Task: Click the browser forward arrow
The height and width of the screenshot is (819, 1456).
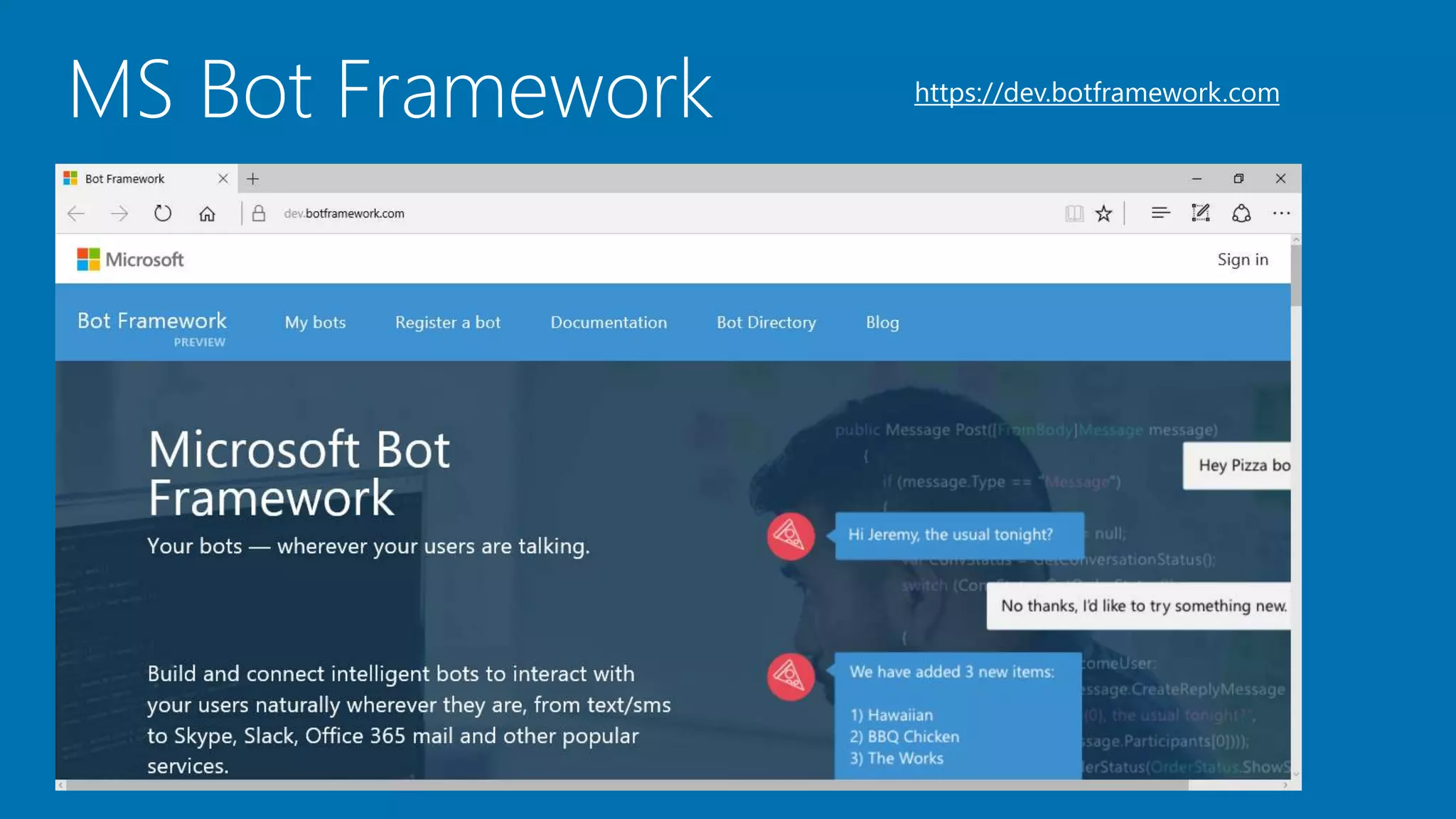Action: pyautogui.click(x=119, y=213)
